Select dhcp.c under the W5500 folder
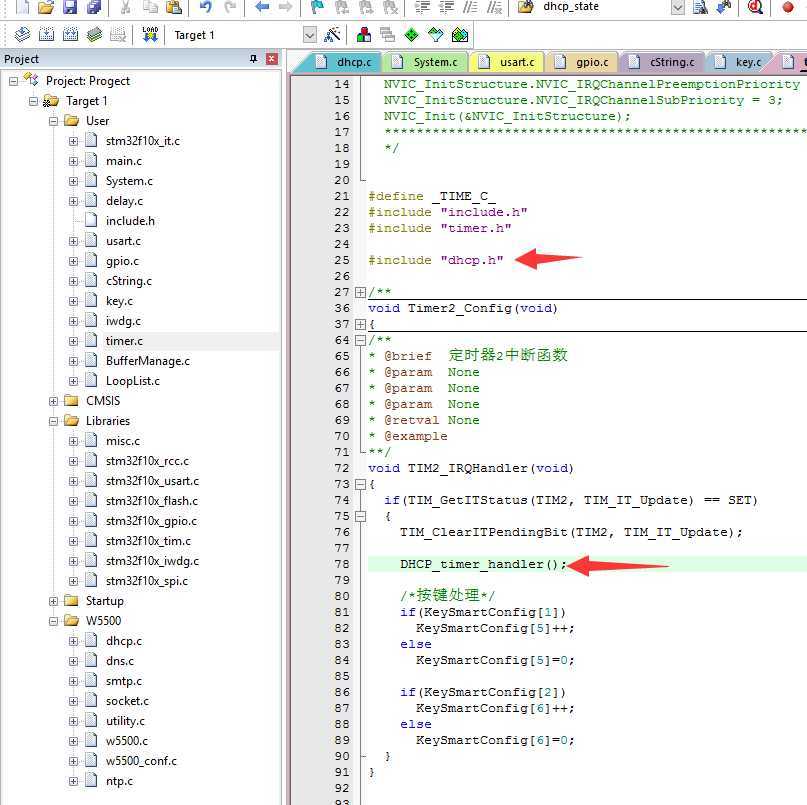 pyautogui.click(x=124, y=641)
